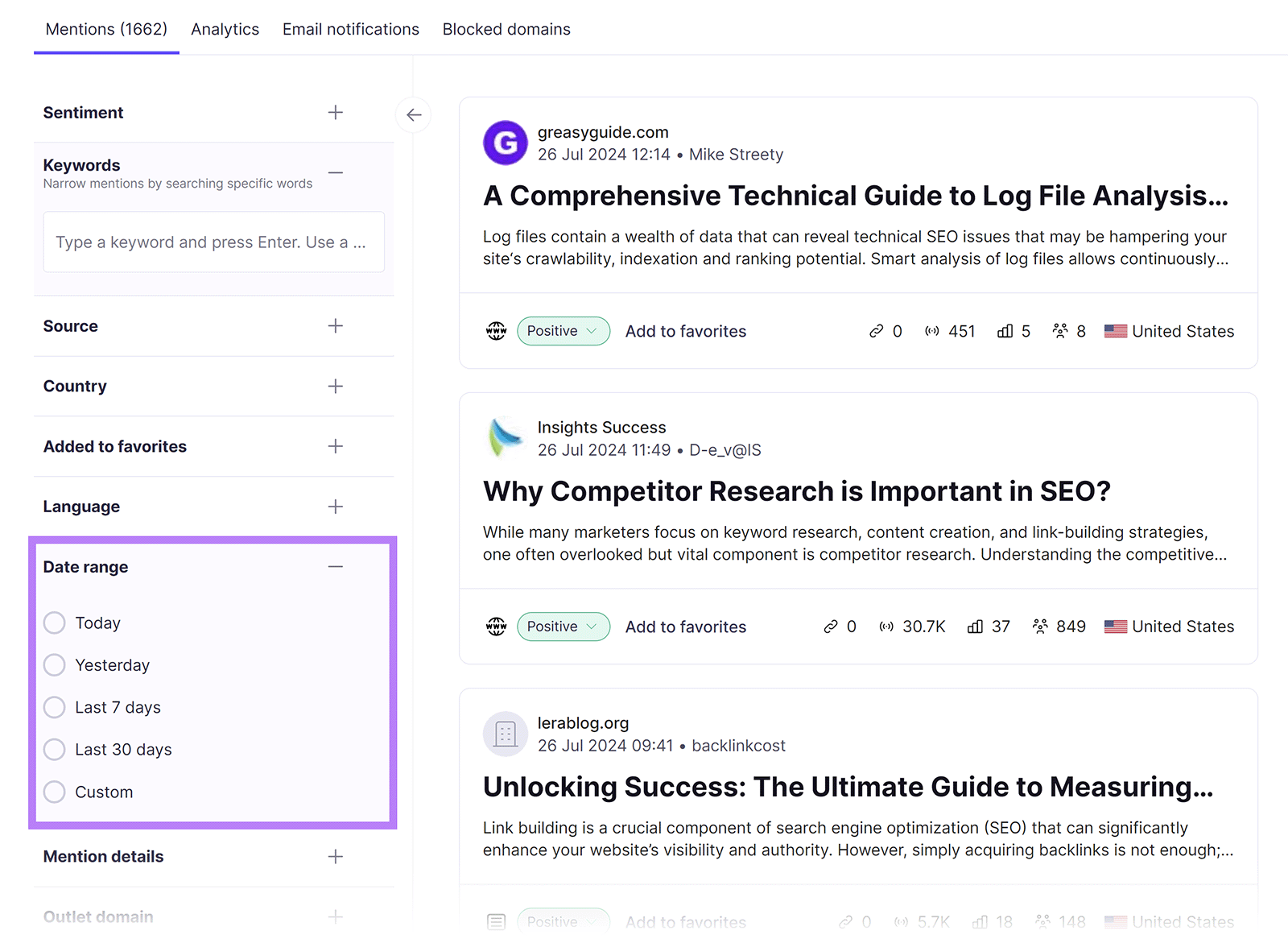
Task: Switch to the Analytics tab
Action: [225, 29]
